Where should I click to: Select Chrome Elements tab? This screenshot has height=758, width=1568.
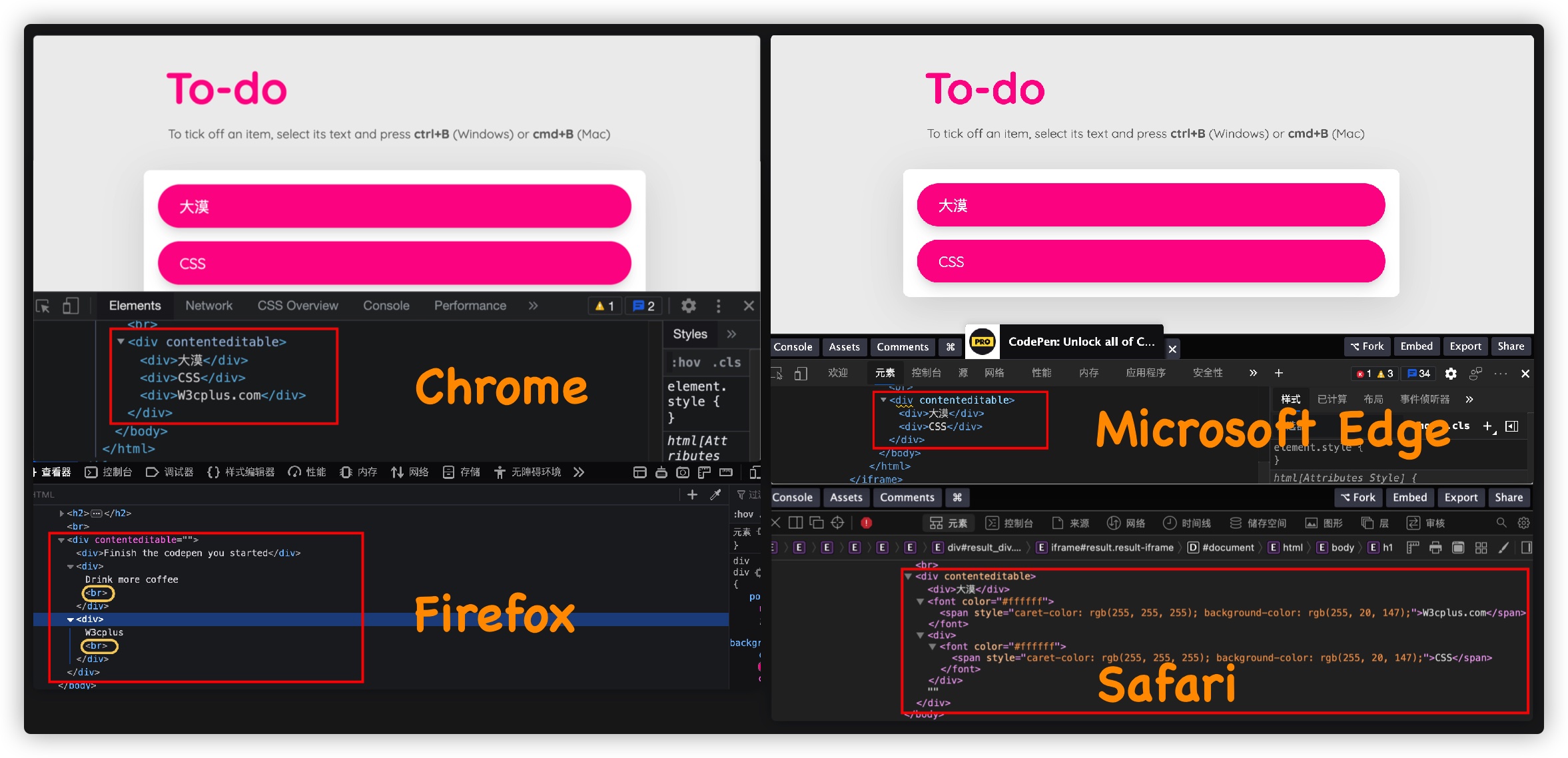click(x=135, y=306)
